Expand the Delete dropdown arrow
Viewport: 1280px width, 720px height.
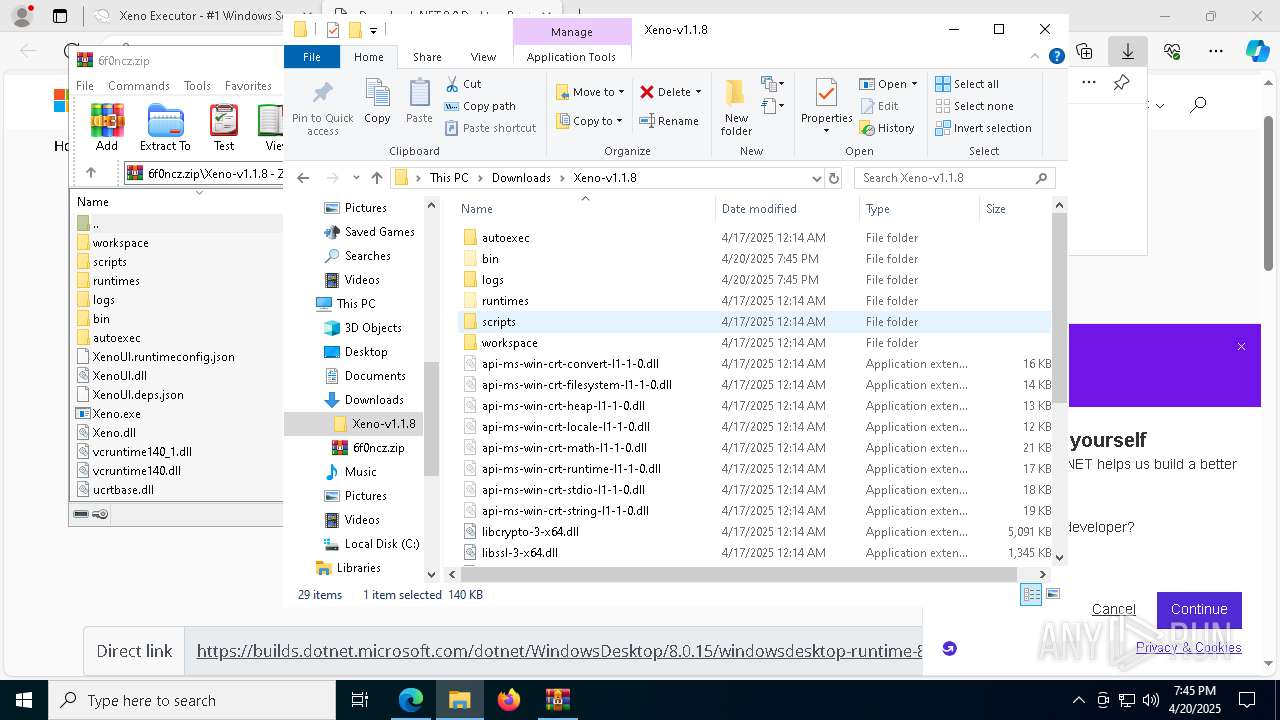click(698, 92)
